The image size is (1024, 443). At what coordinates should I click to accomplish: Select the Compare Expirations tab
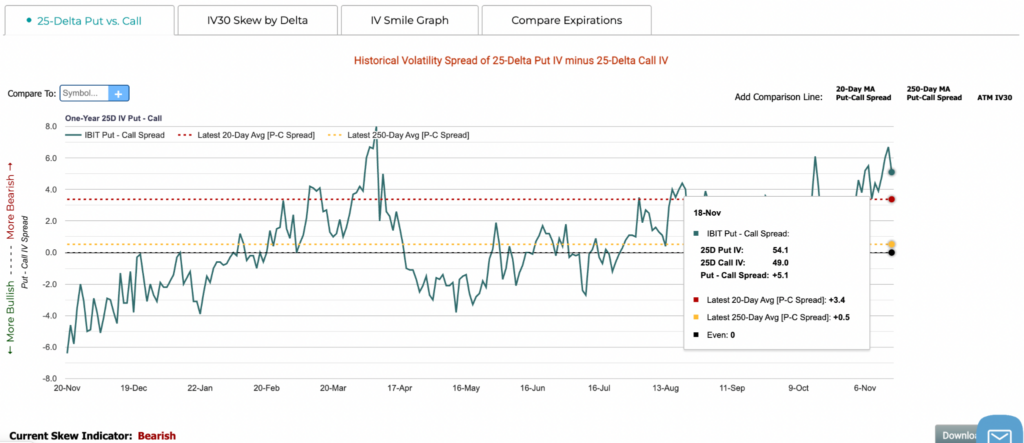(x=566, y=20)
